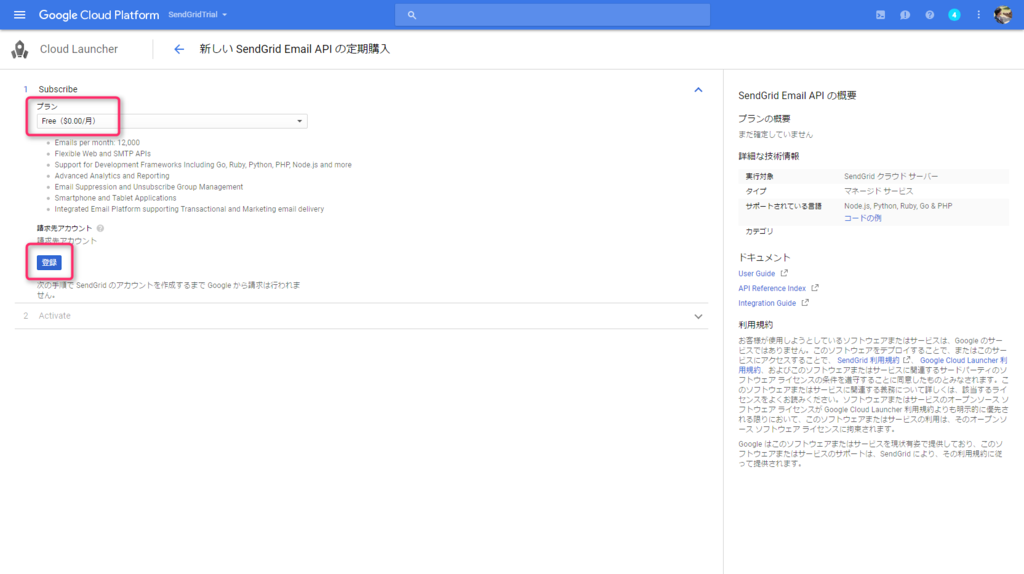
Task: Open the feedback icon in header
Action: [x=904, y=14]
